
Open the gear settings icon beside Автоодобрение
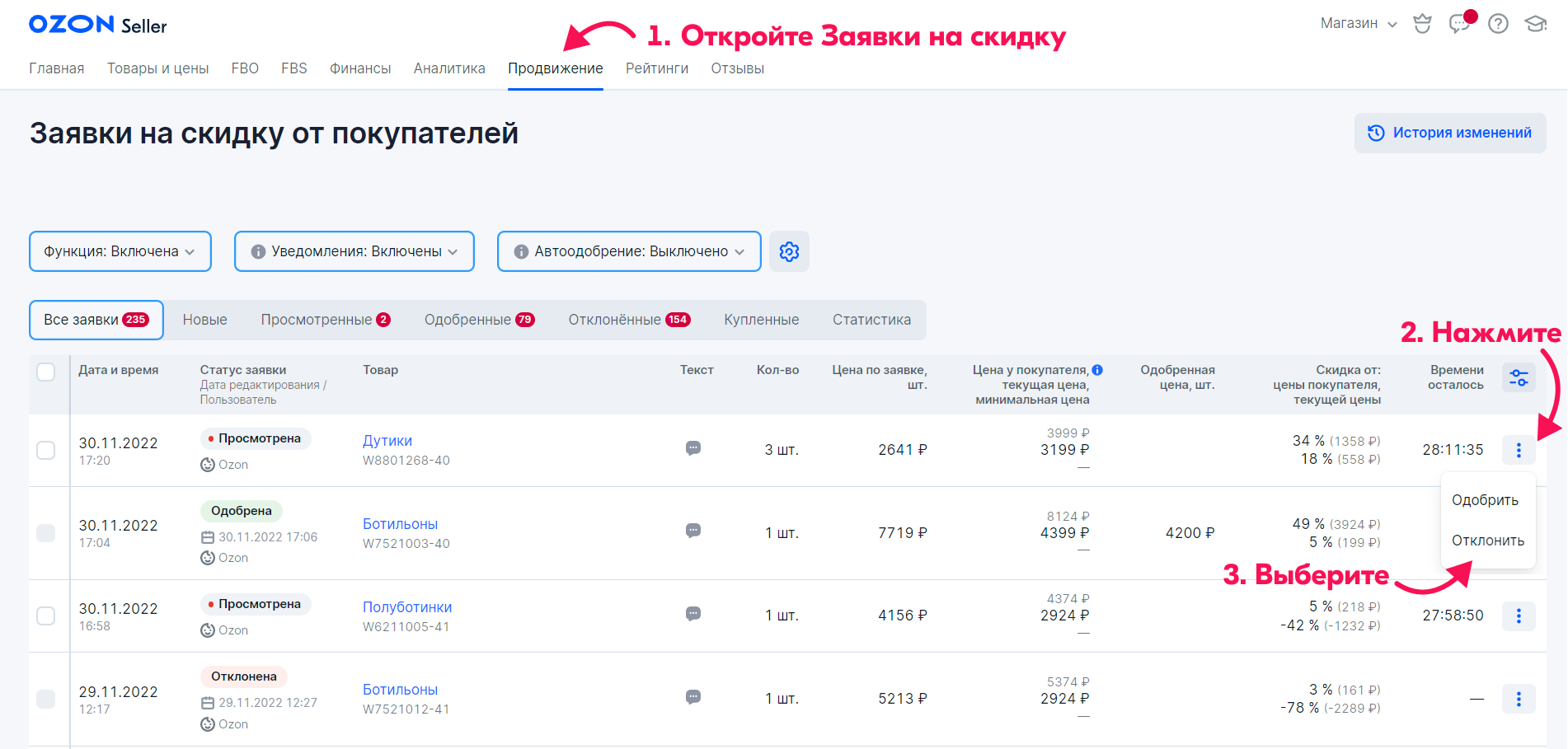point(789,251)
